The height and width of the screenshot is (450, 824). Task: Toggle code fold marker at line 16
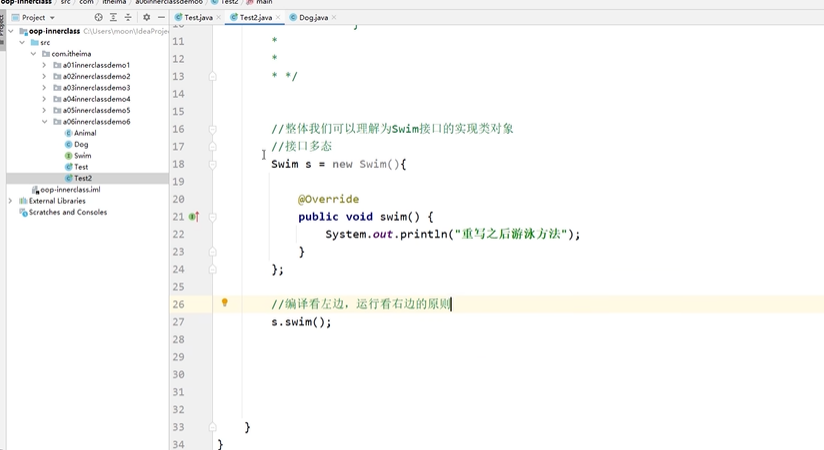tap(212, 129)
